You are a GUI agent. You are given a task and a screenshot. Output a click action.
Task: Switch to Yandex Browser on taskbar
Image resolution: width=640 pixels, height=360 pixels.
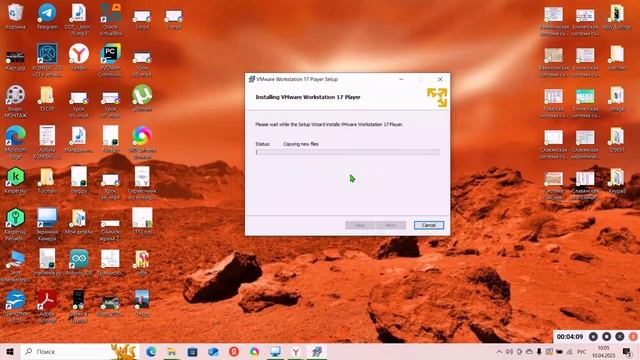[x=296, y=351]
